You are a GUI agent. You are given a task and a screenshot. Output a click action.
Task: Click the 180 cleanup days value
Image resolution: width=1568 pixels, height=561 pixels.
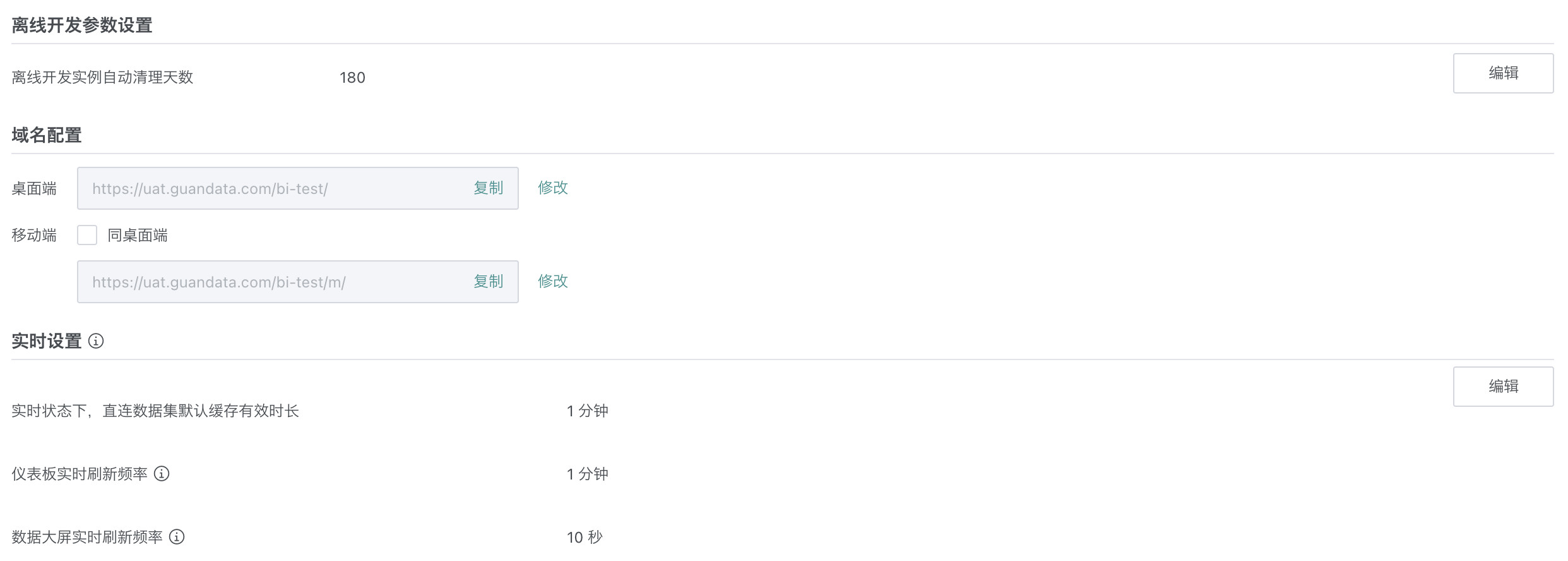pyautogui.click(x=352, y=78)
